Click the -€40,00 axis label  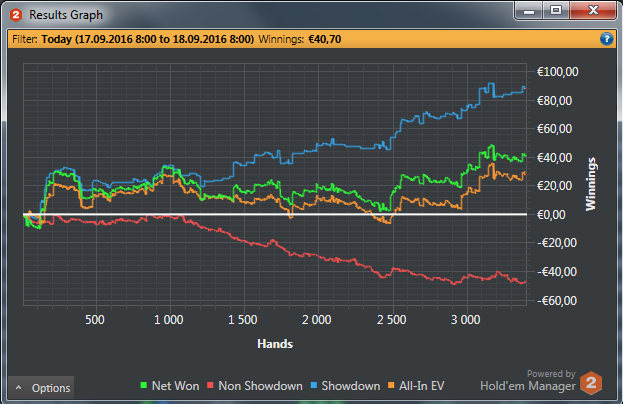tap(557, 272)
